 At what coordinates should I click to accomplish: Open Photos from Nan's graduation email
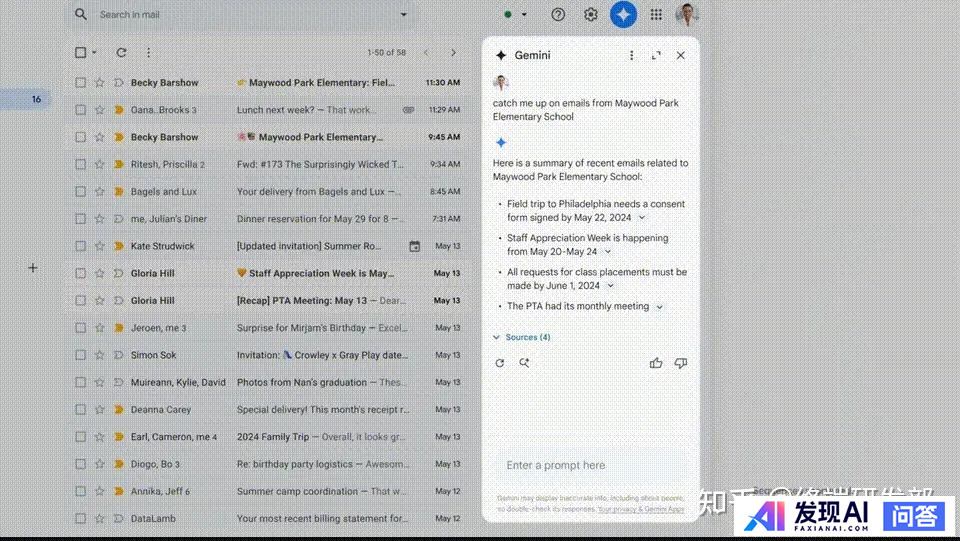[267, 382]
